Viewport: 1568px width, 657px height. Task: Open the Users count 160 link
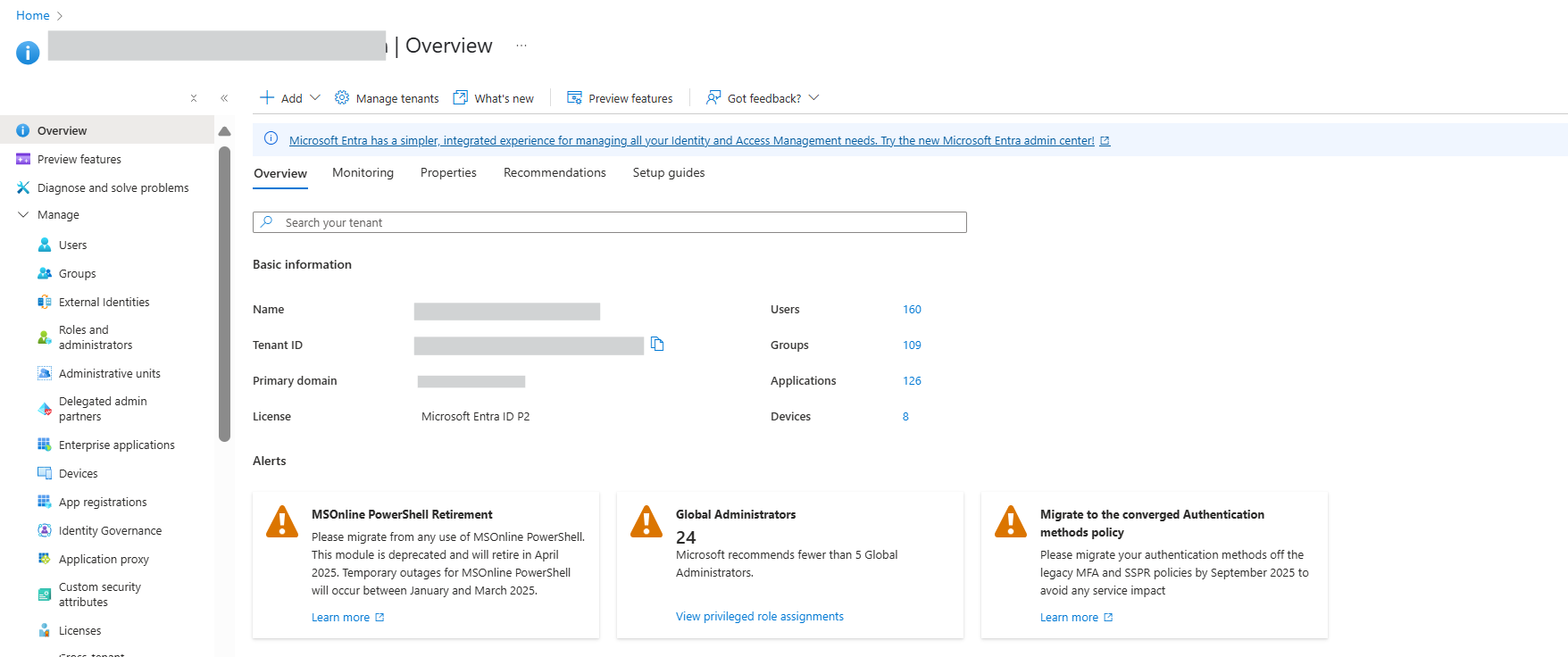pyautogui.click(x=912, y=309)
